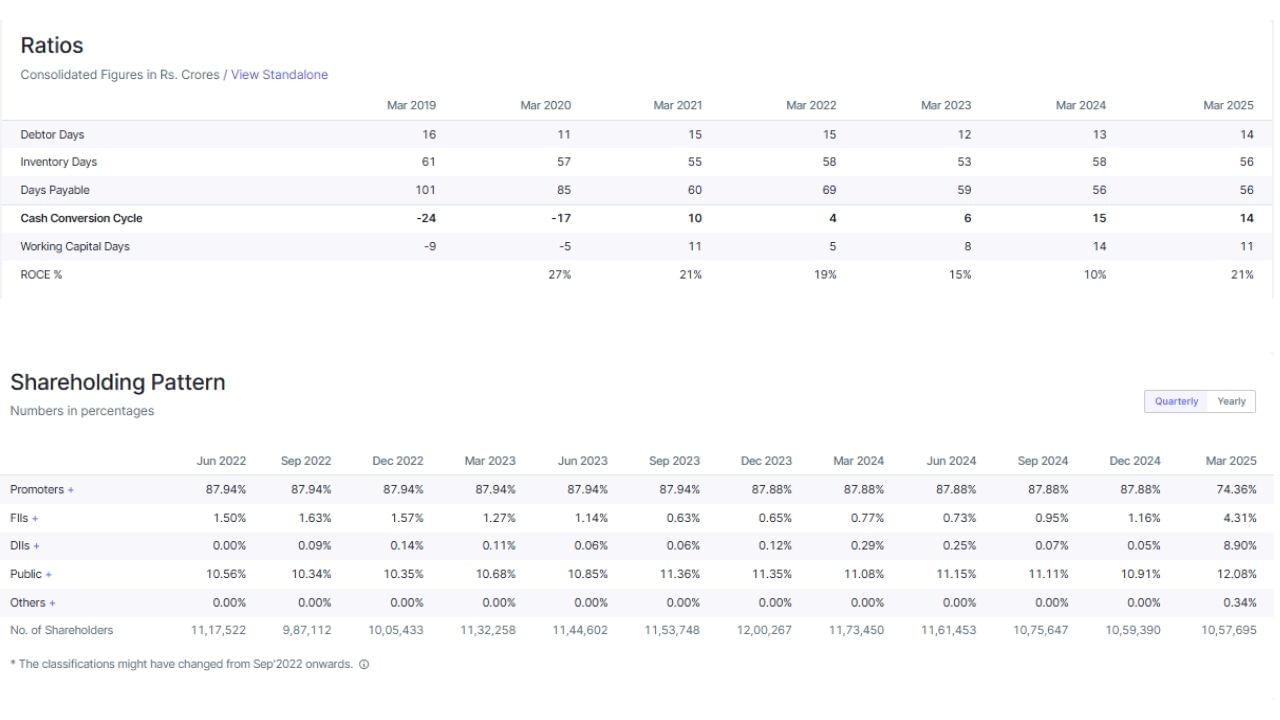This screenshot has width=1280, height=720.
Task: Switch shareholding view to Yearly
Action: click(x=1231, y=401)
